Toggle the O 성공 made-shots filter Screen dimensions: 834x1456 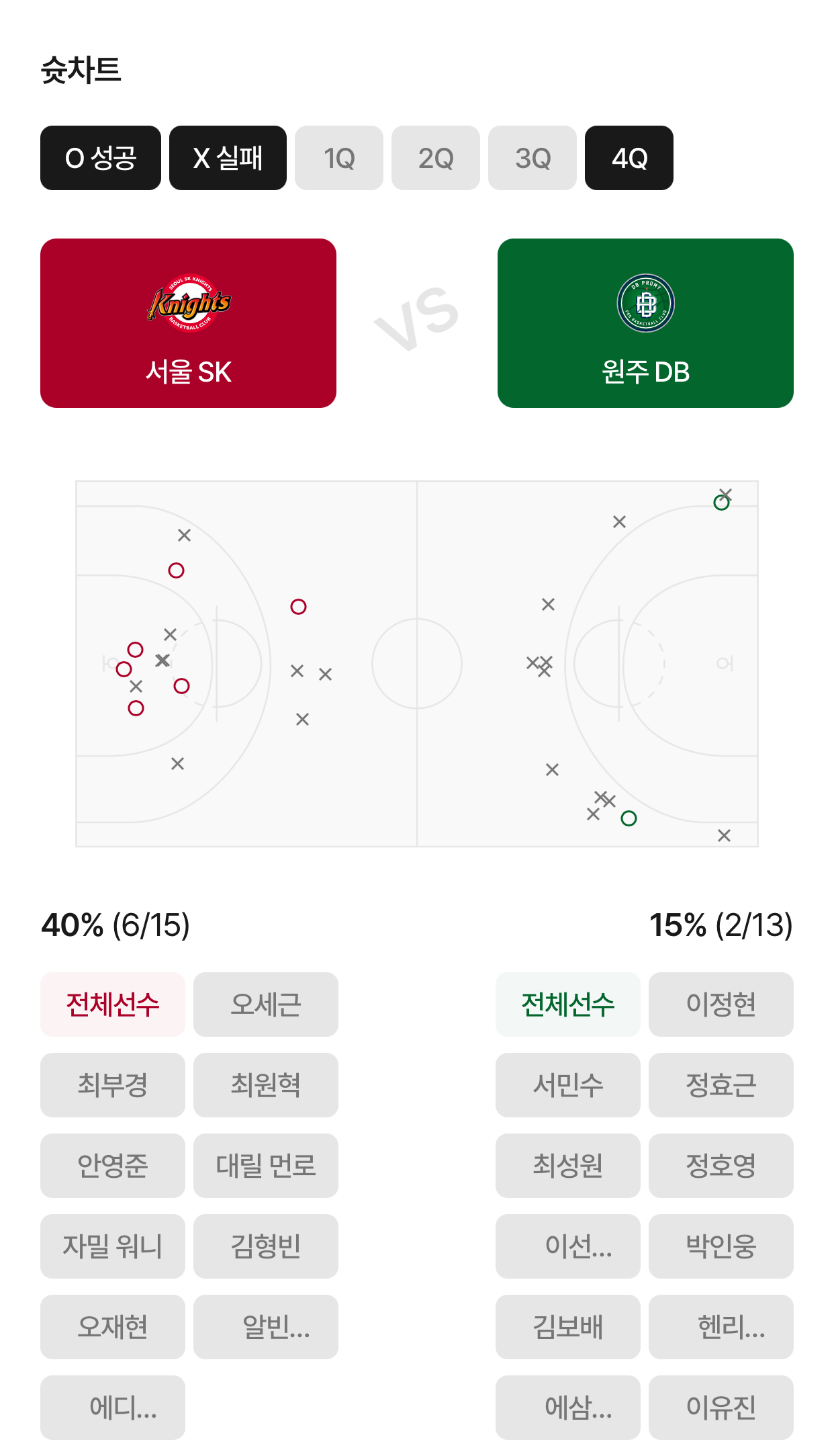tap(101, 158)
